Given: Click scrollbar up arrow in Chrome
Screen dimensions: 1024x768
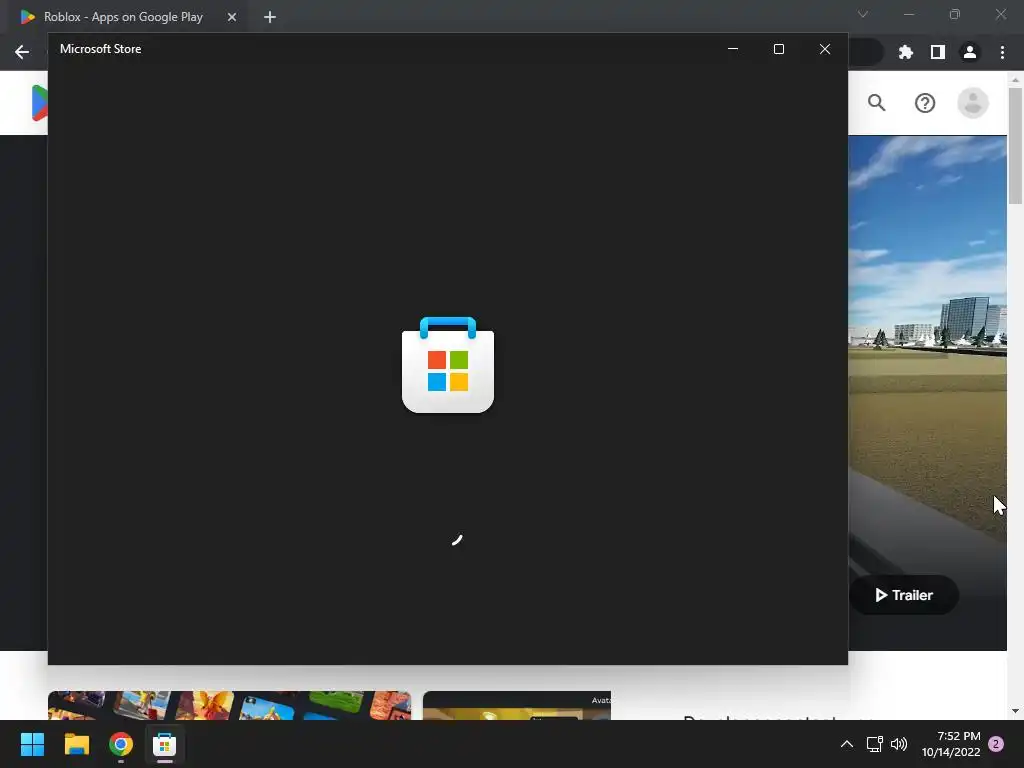Looking at the screenshot, I should click(1015, 80).
